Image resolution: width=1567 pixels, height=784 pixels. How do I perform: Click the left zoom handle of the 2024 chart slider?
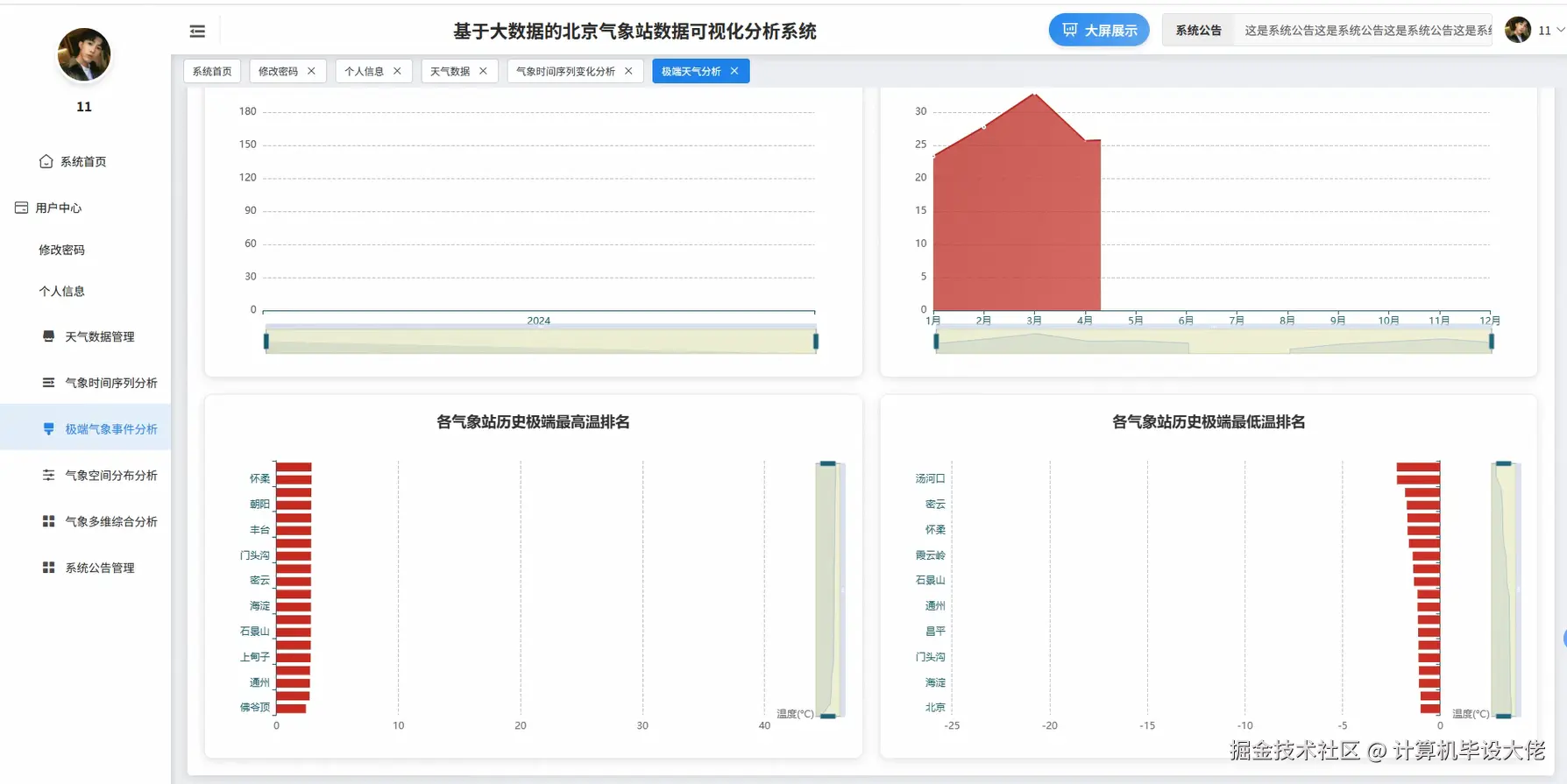coord(266,341)
